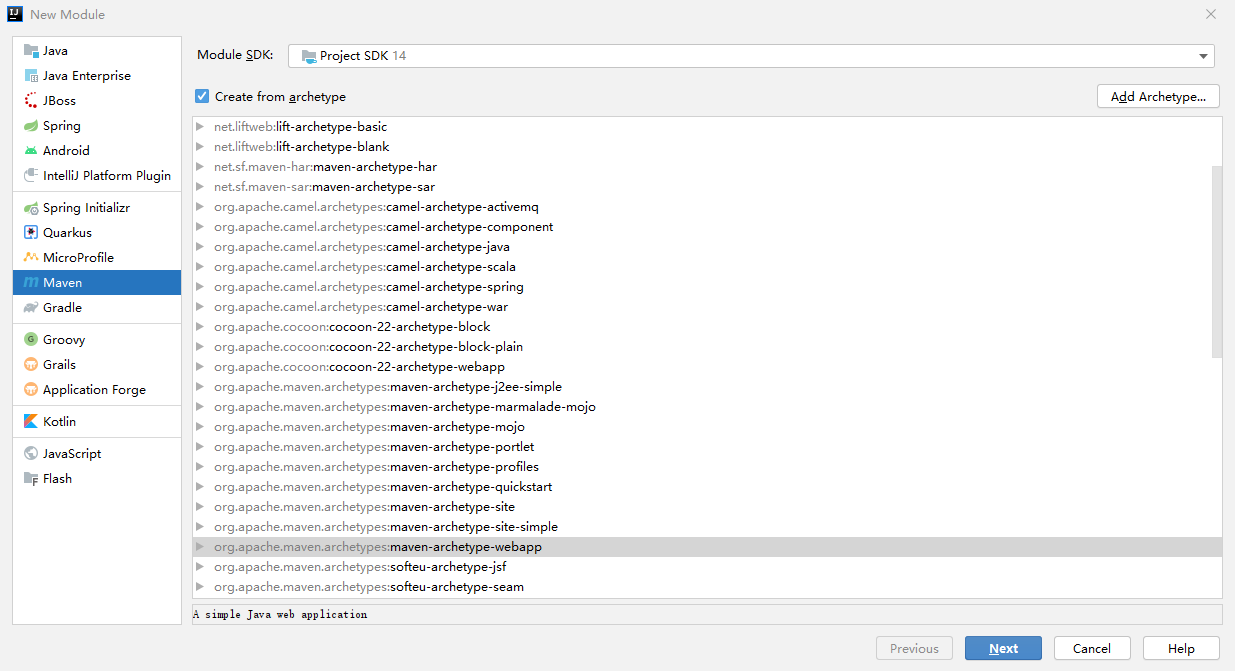This screenshot has height=671, width=1235.
Task: Expand the maven-archetype-quickstart node arrow
Action: coord(200,487)
